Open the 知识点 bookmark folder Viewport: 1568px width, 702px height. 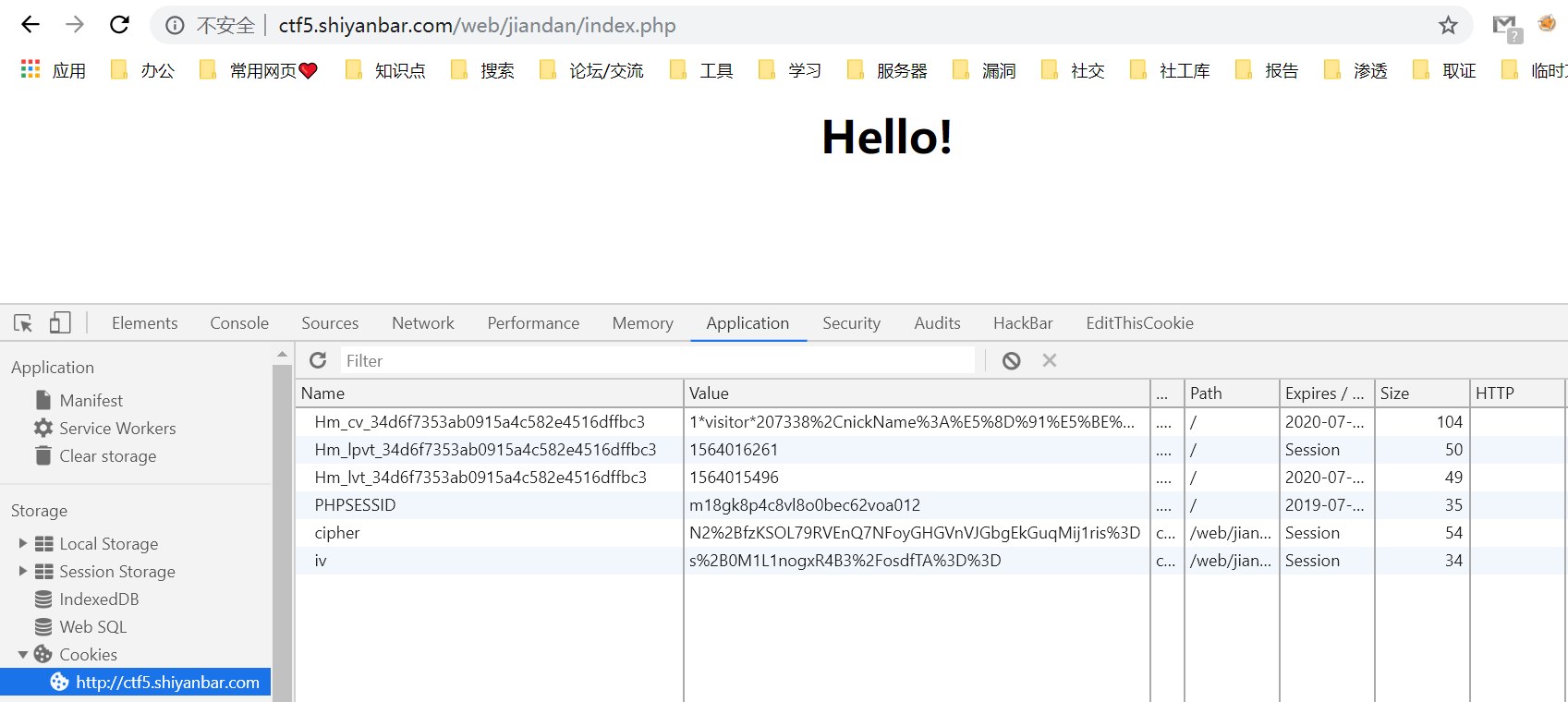click(x=384, y=70)
